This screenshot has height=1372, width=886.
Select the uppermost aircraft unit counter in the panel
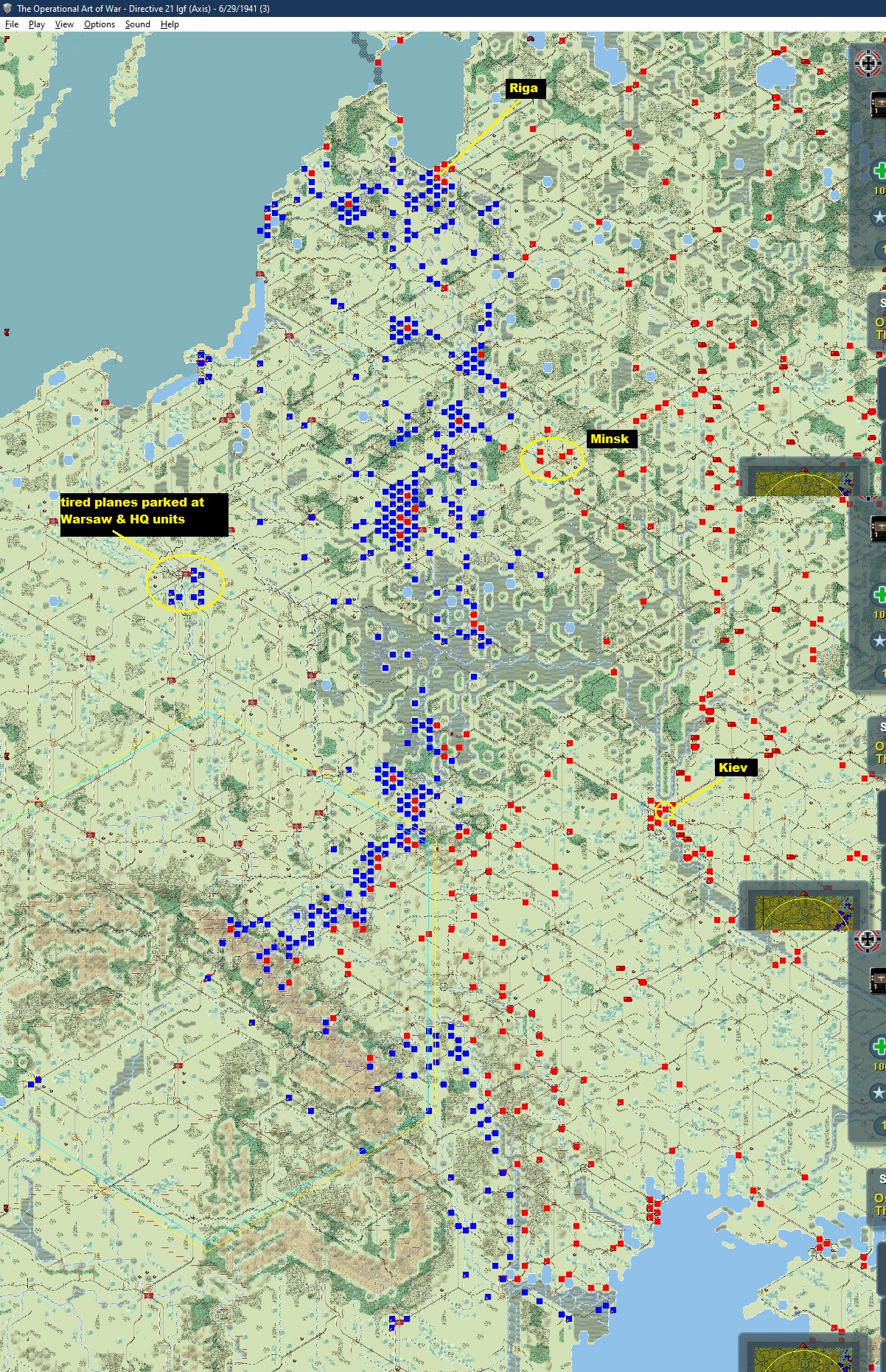point(879,105)
